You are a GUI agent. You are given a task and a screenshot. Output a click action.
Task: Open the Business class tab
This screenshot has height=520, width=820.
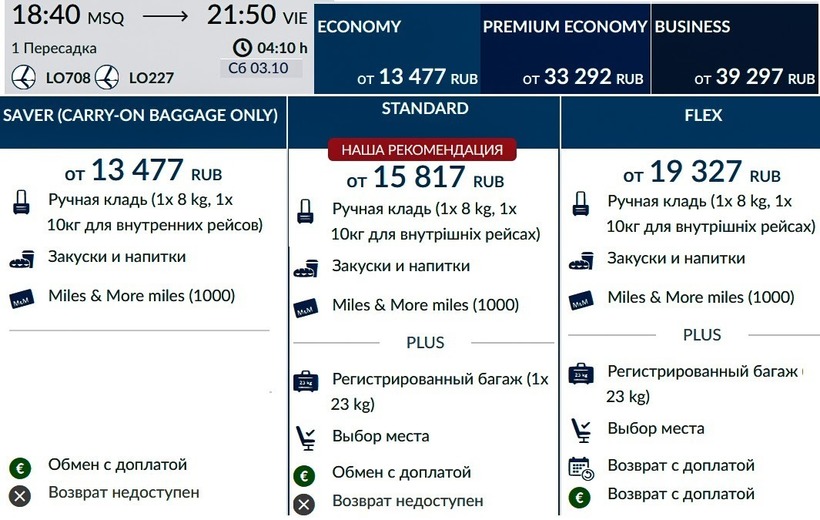[x=734, y=48]
